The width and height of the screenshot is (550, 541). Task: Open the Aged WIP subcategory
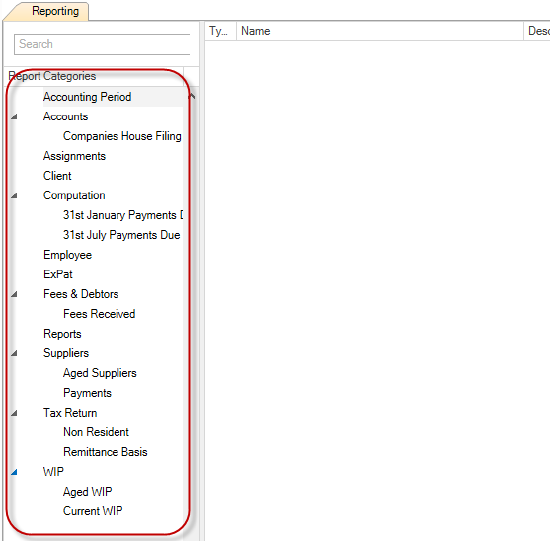point(88,492)
